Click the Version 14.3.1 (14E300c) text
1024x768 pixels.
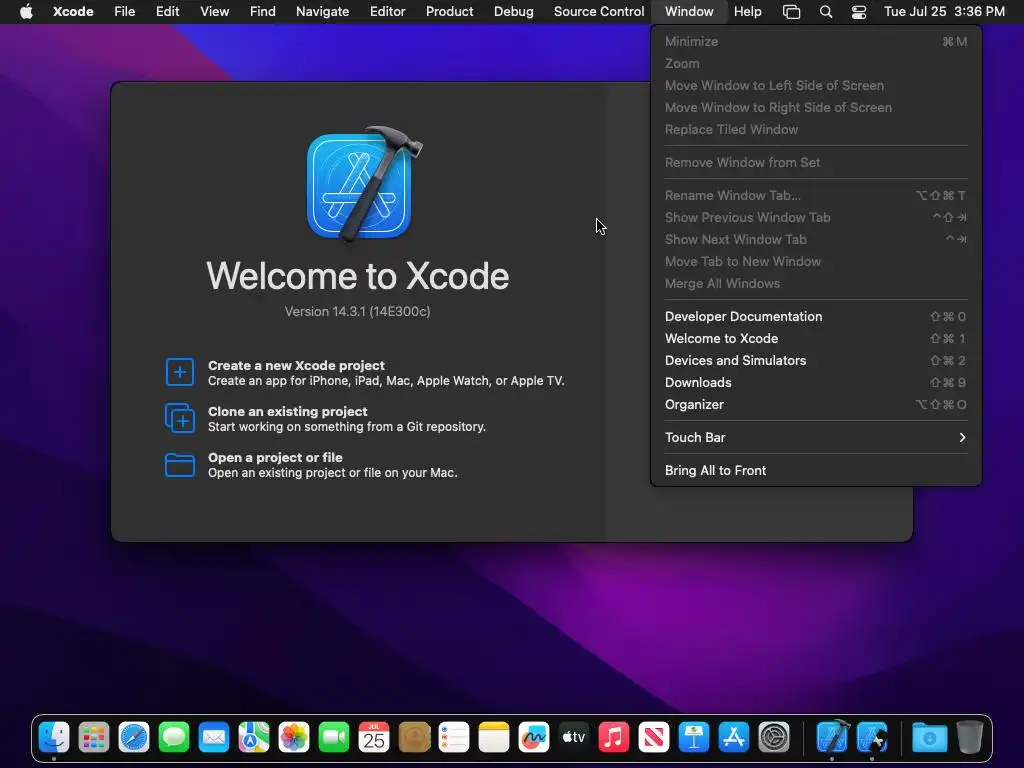pyautogui.click(x=357, y=312)
